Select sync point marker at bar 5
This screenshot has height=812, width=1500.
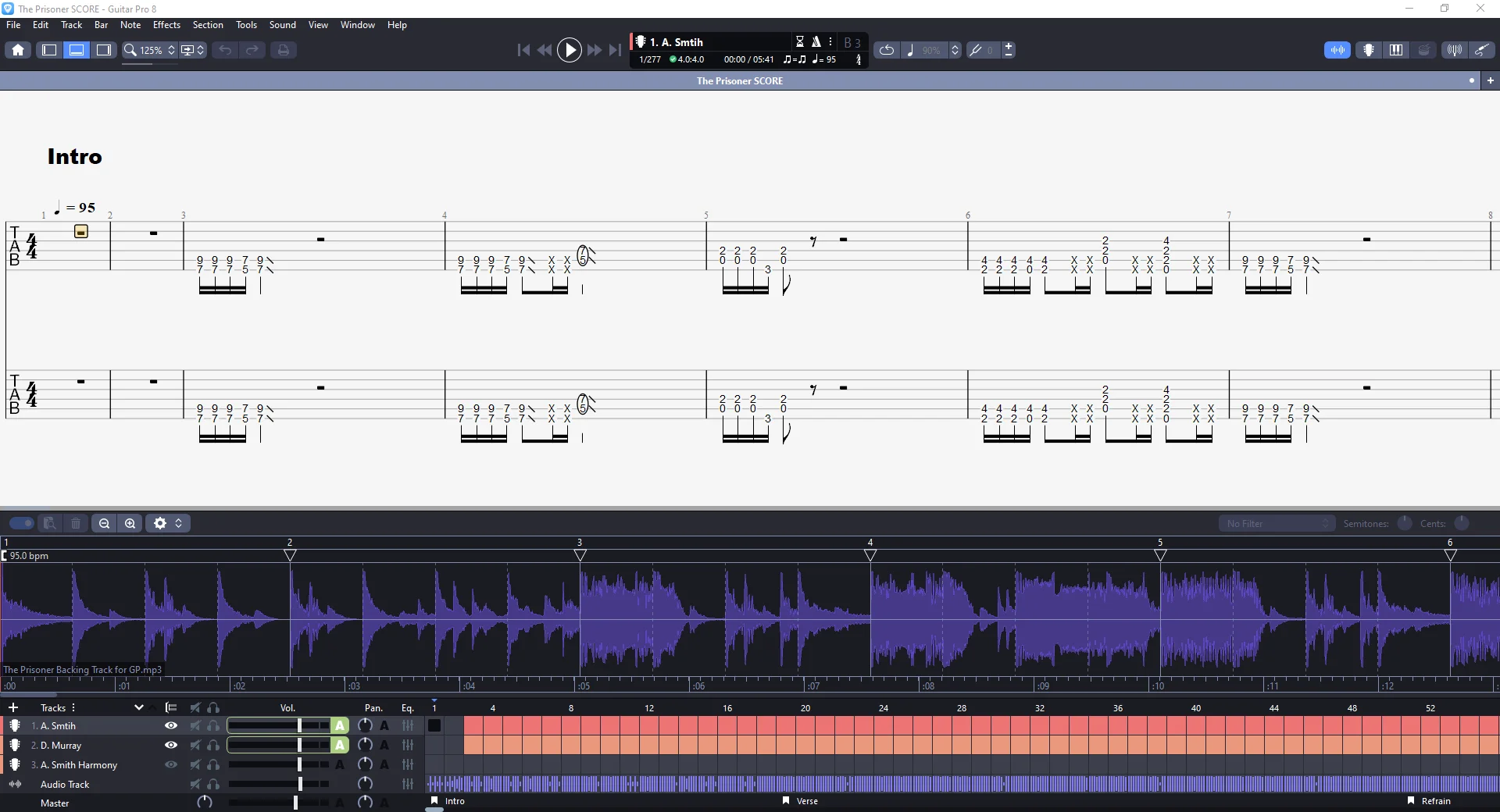1161,555
